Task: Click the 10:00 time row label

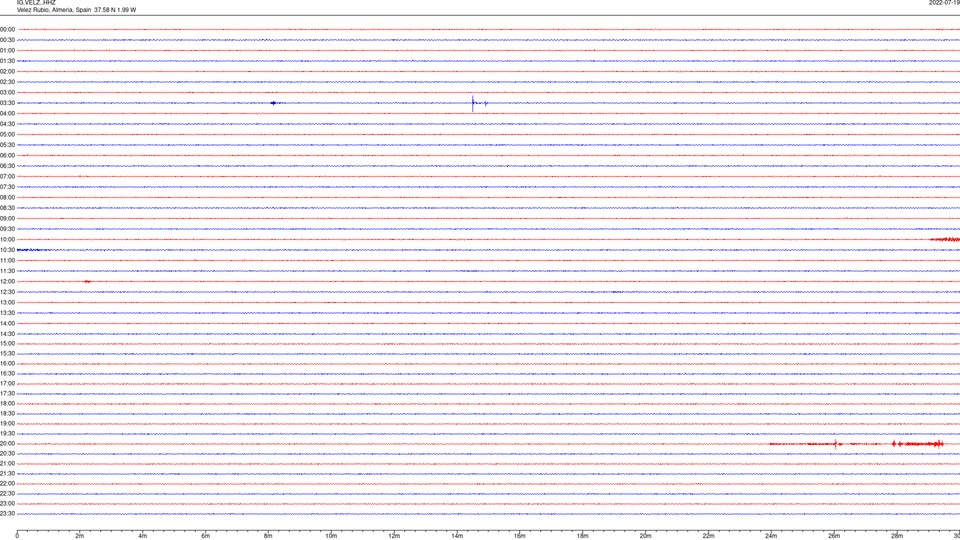Action: click(x=7, y=239)
